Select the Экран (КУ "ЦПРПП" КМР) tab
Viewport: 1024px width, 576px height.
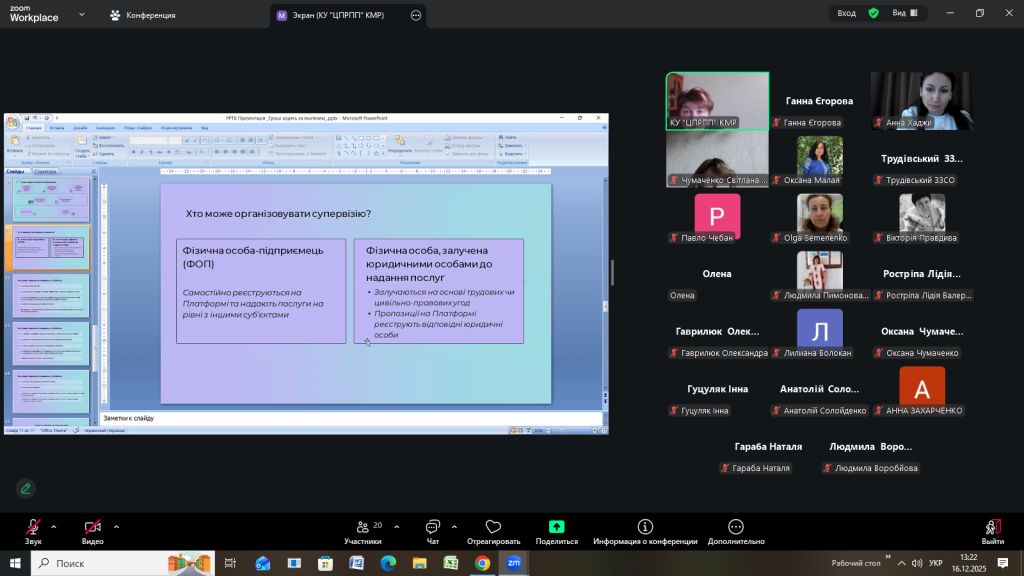pos(340,15)
